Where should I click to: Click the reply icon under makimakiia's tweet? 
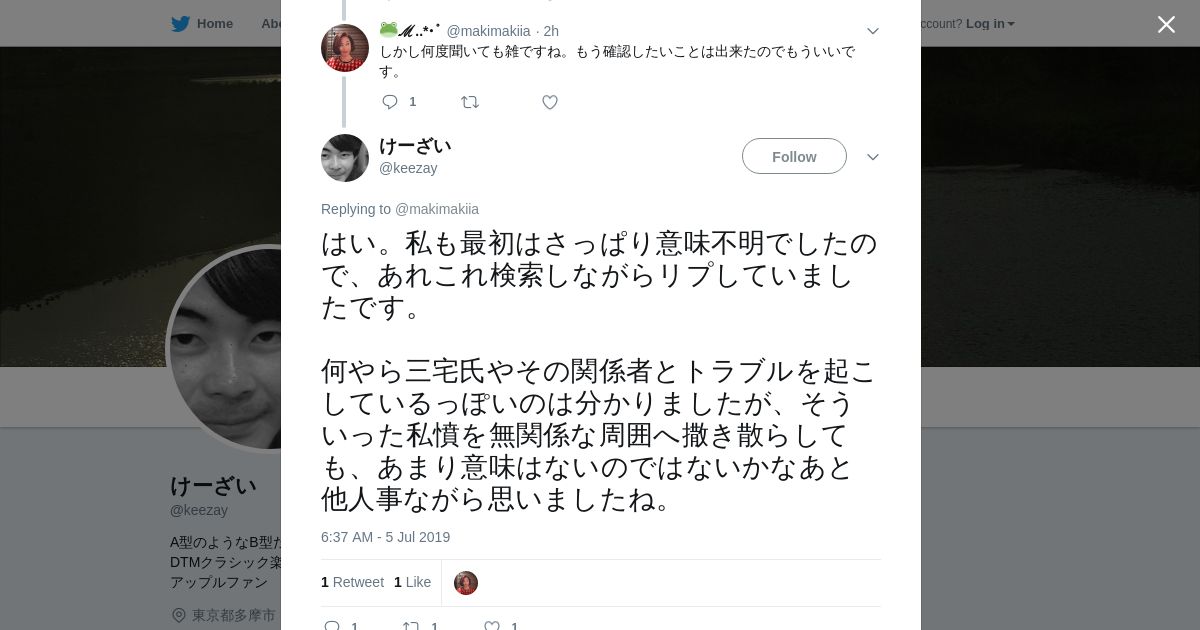390,102
